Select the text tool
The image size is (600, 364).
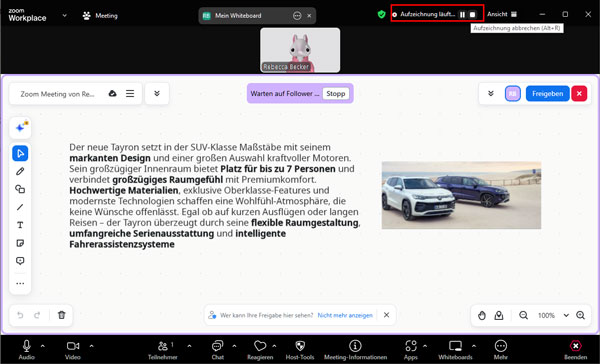coord(20,225)
